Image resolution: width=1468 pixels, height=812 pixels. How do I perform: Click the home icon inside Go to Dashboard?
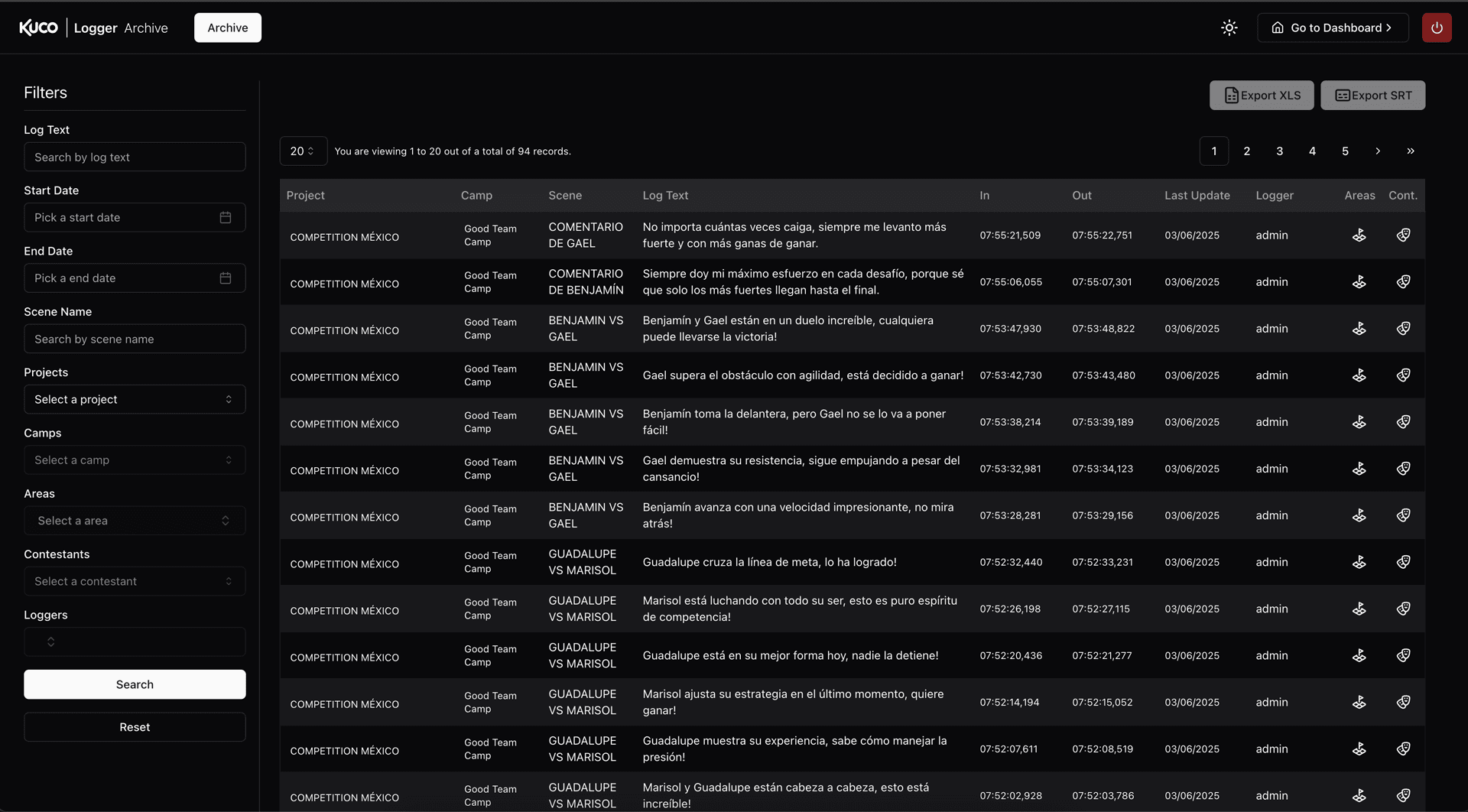pyautogui.click(x=1277, y=28)
